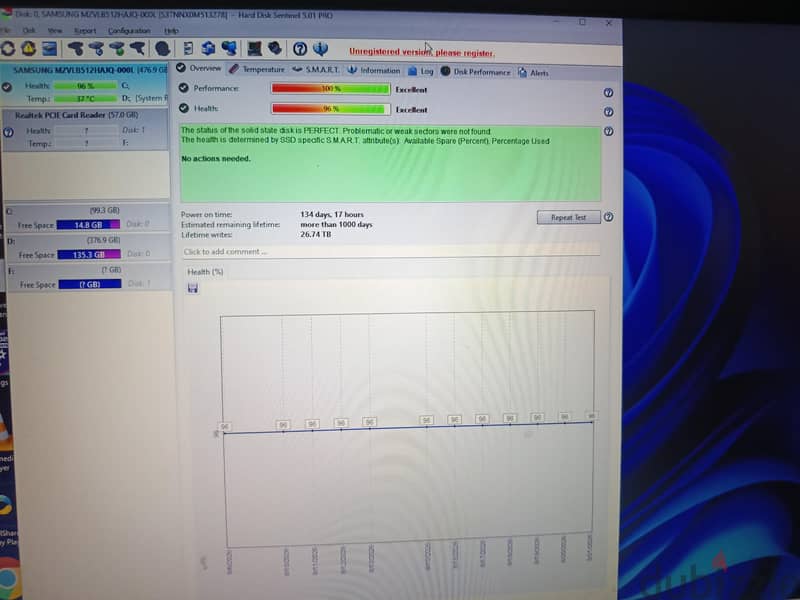Click the last '96' data label on the chart

pyautogui.click(x=591, y=416)
